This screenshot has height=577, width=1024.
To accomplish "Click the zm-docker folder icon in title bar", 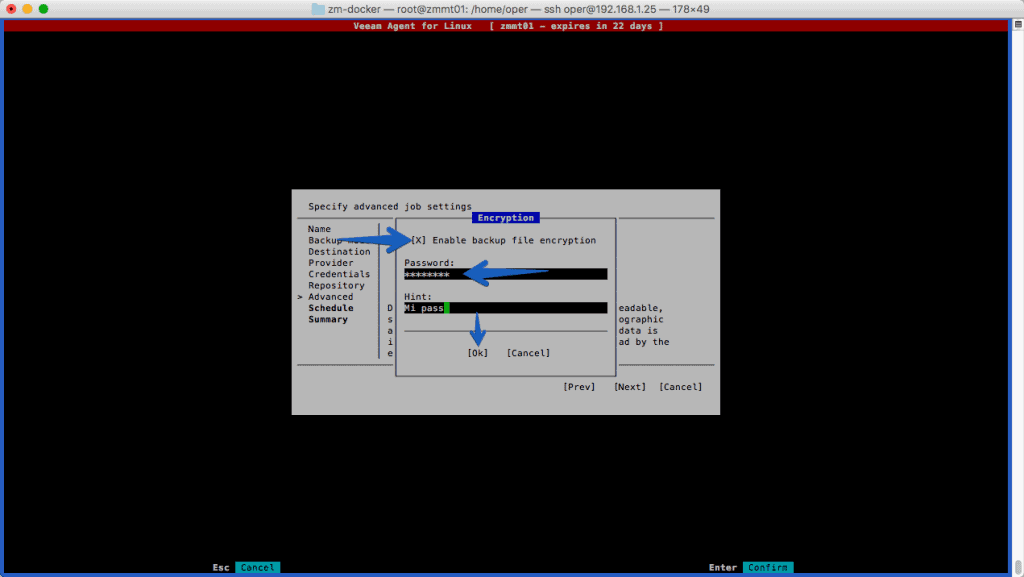I will tap(318, 9).
